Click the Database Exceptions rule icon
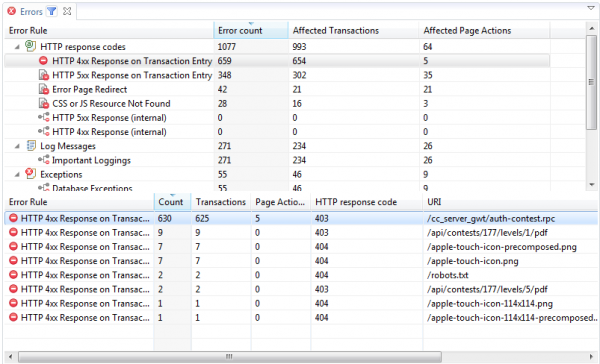 [x=44, y=188]
